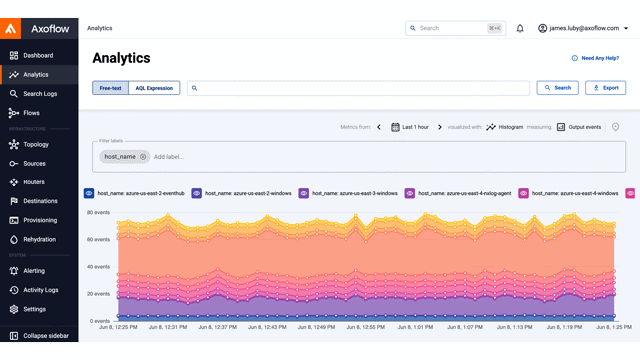Click the Dashboard grid icon
This screenshot has height=360, width=640.
coord(14,56)
